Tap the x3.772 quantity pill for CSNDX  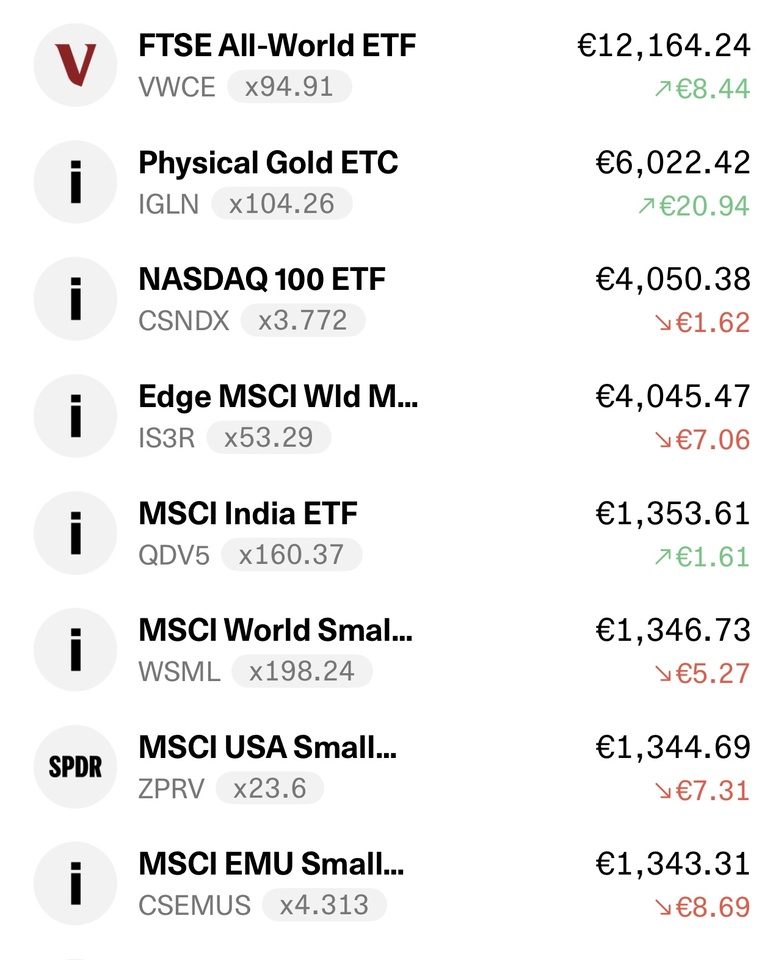(303, 321)
